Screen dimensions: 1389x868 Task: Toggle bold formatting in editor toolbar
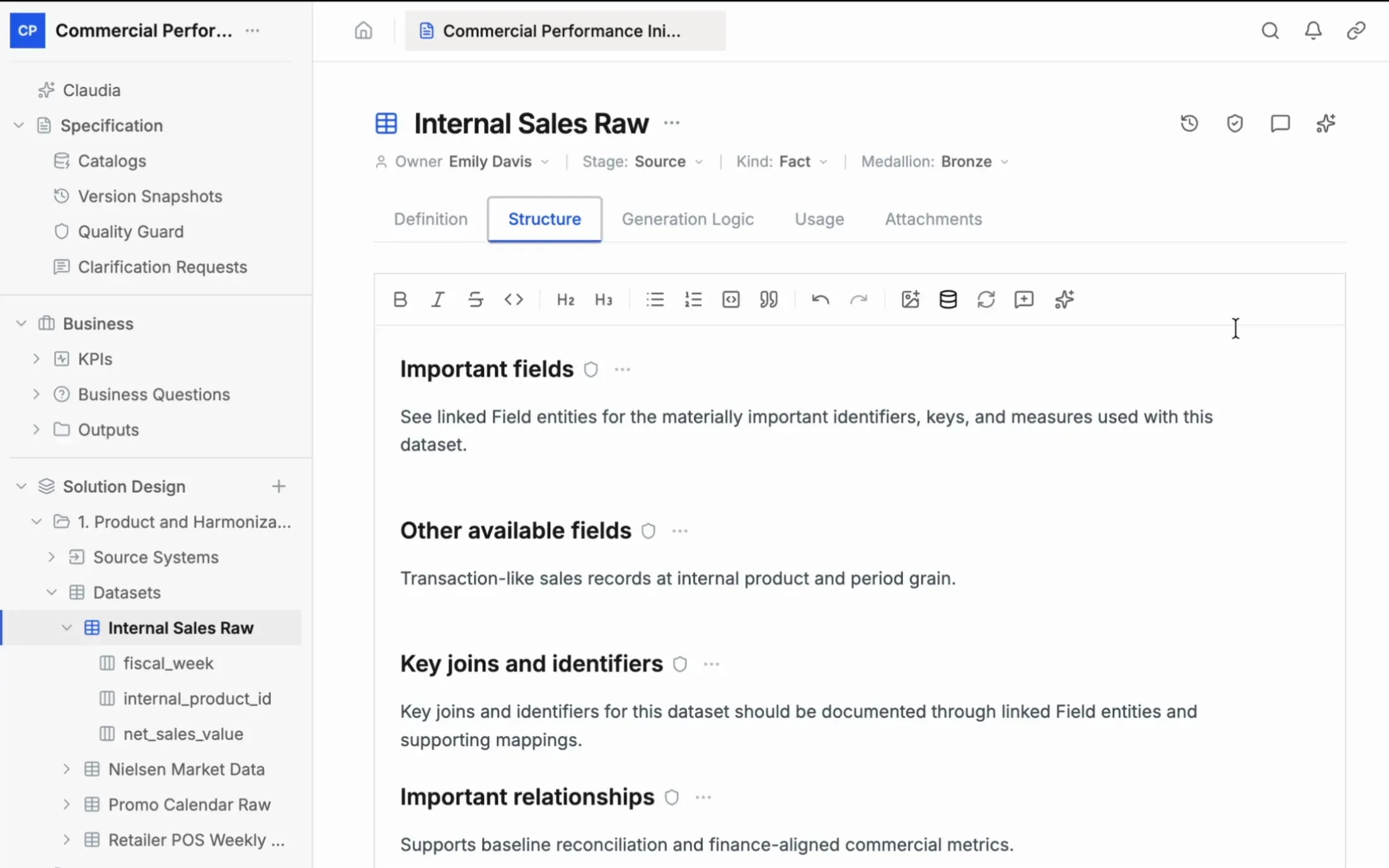click(400, 299)
